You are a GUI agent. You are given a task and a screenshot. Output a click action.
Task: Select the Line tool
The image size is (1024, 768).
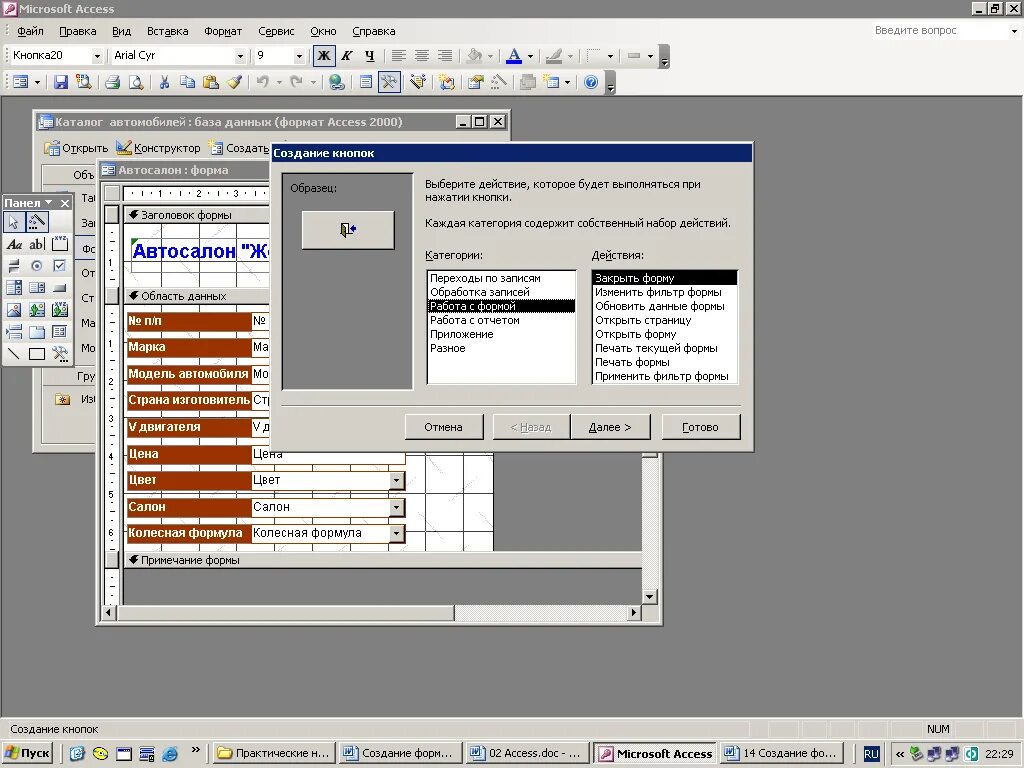pos(14,354)
